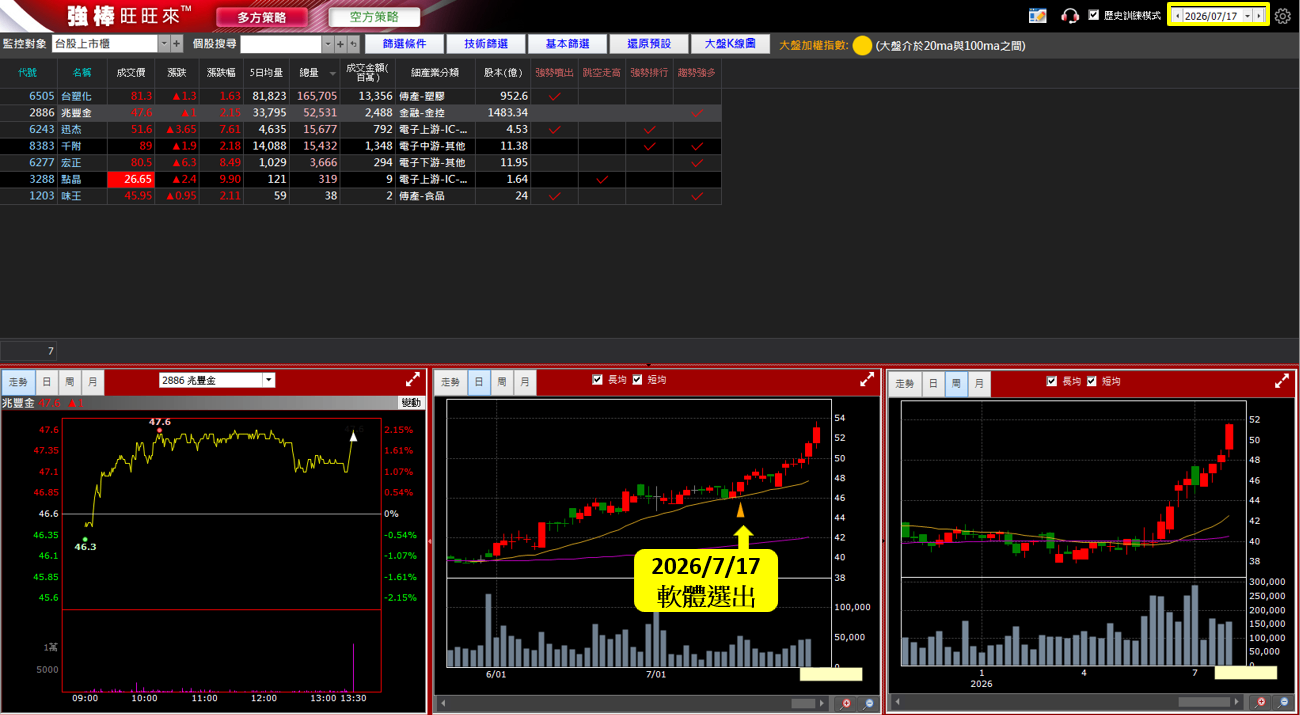Open the edit window icon beside the headset
The image size is (1300, 715).
pyautogui.click(x=1037, y=16)
